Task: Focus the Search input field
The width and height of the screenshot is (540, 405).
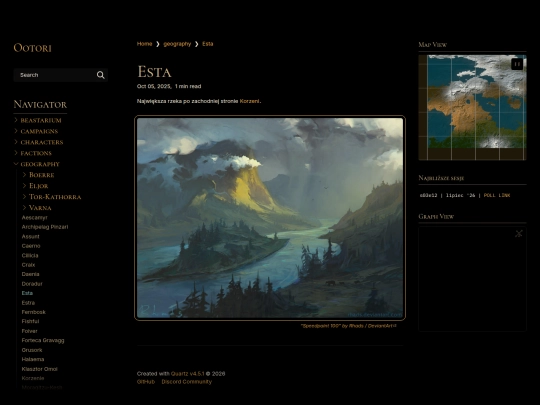Action: pyautogui.click(x=61, y=75)
